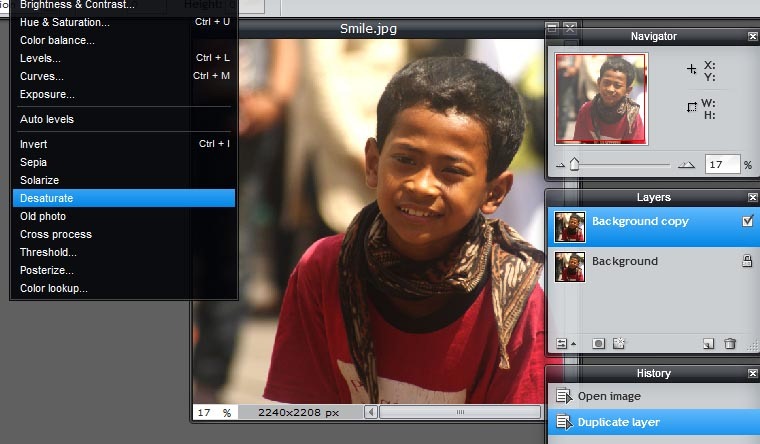
Task: Click scroll left arrow under image
Action: pos(371,412)
